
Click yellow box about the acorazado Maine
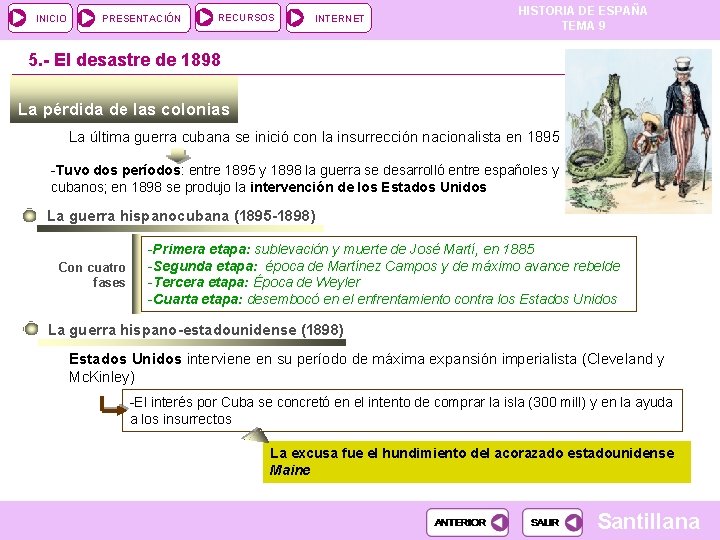[x=477, y=461]
